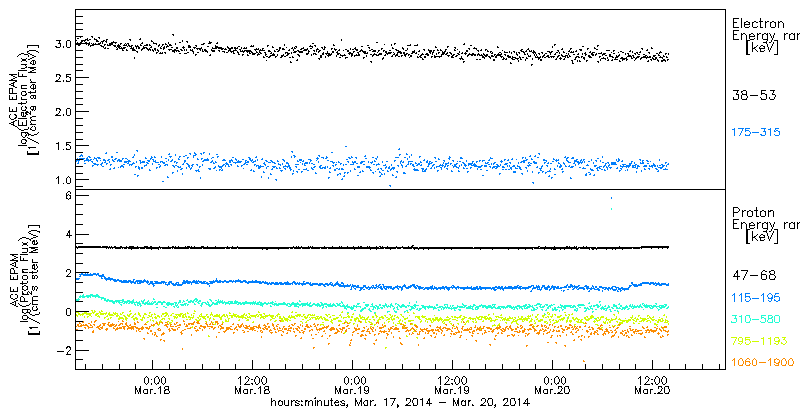800x410 pixels.
Task: Click the 12:00 Mar.19 time label
Action: click(453, 386)
